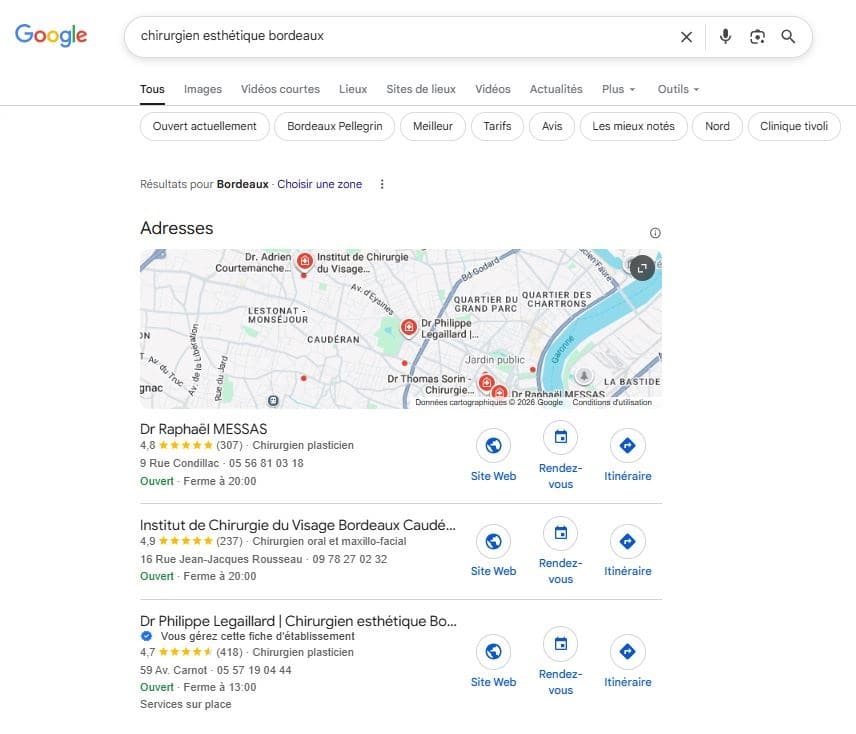The width and height of the screenshot is (856, 734).
Task: Expand the Plus dropdown menu
Action: 618,89
